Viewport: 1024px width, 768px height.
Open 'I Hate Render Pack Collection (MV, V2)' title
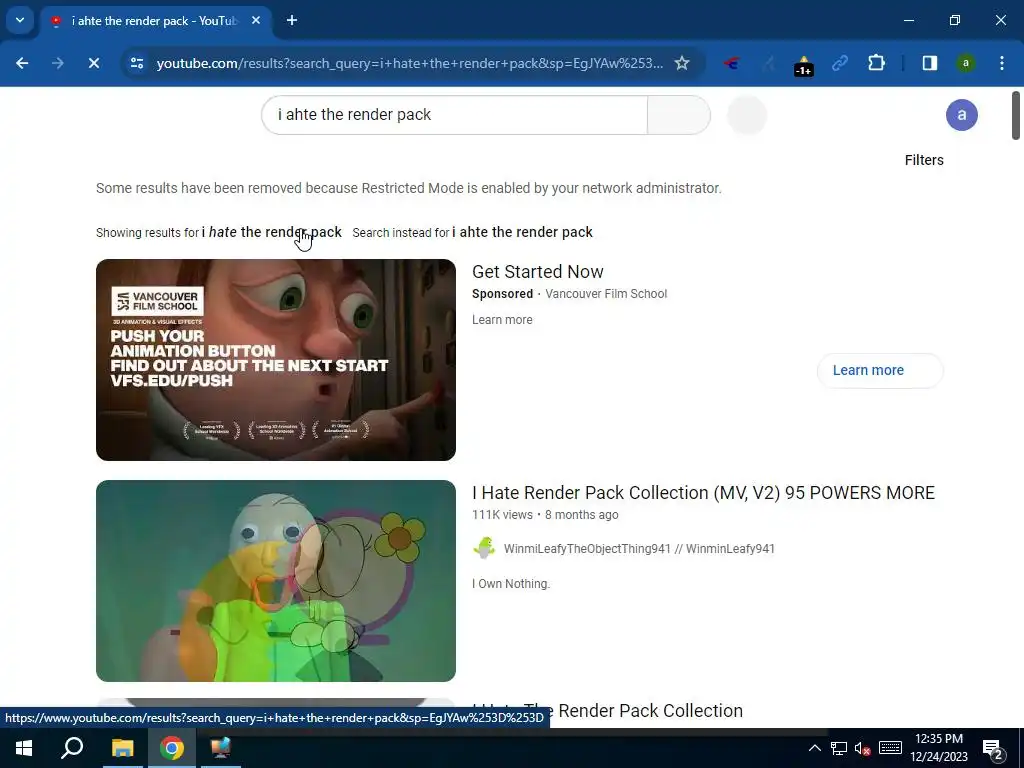pyautogui.click(x=703, y=493)
